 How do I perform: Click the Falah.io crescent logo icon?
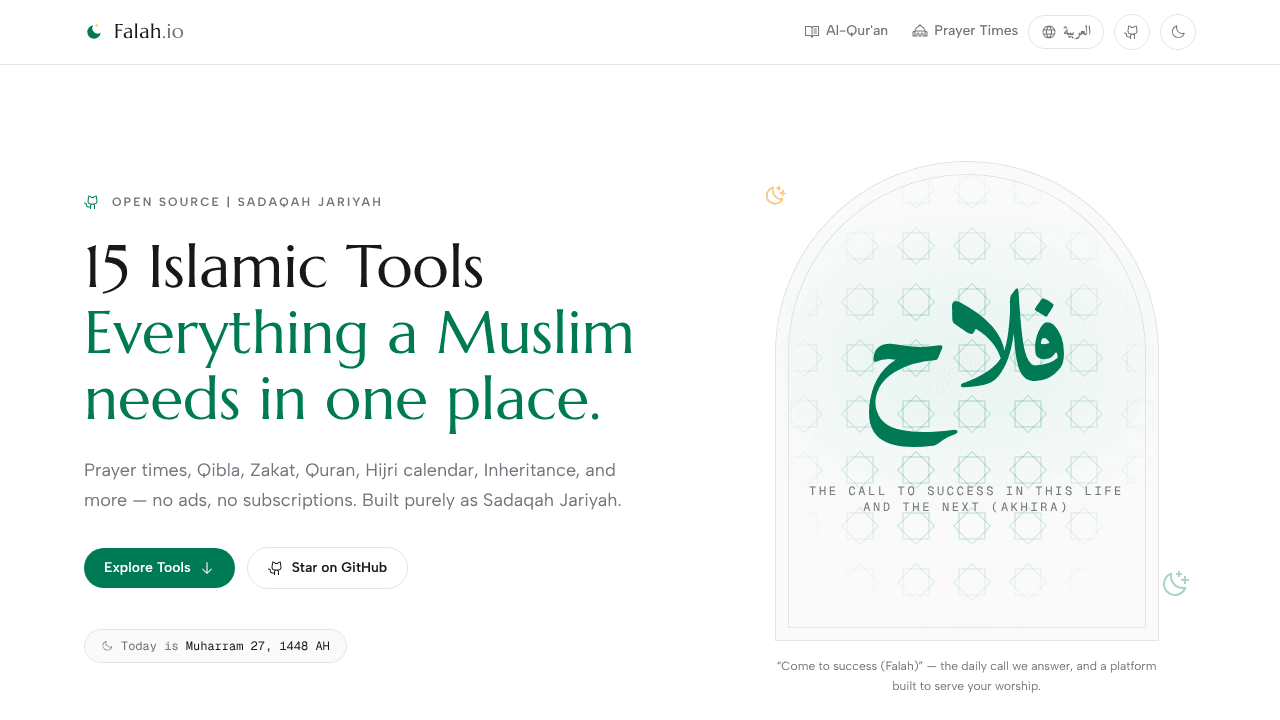pos(94,32)
